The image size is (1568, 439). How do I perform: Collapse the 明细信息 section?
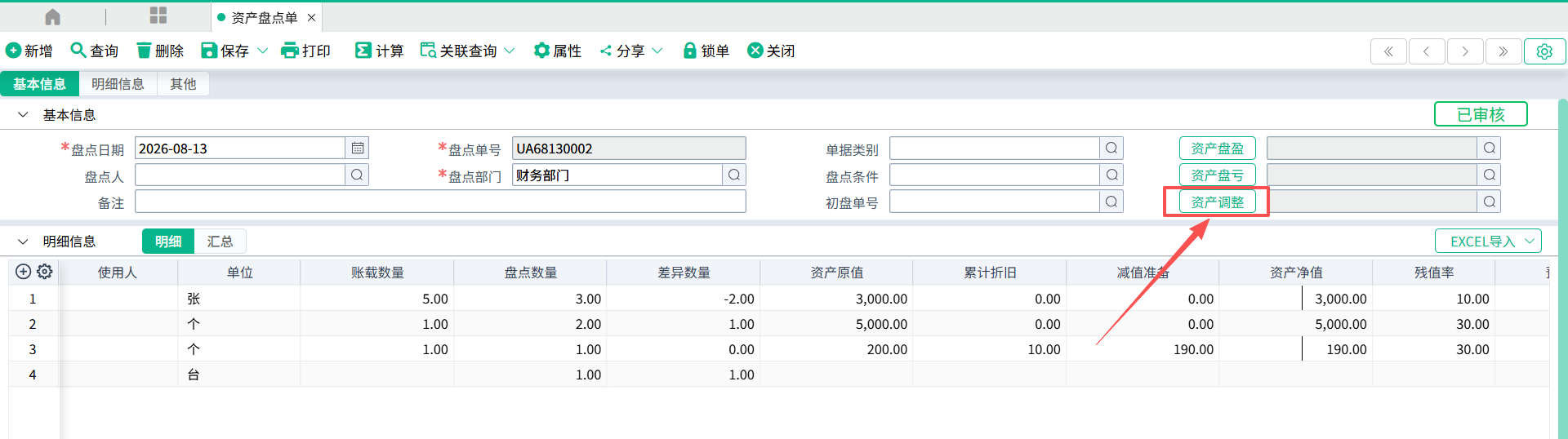tap(23, 242)
